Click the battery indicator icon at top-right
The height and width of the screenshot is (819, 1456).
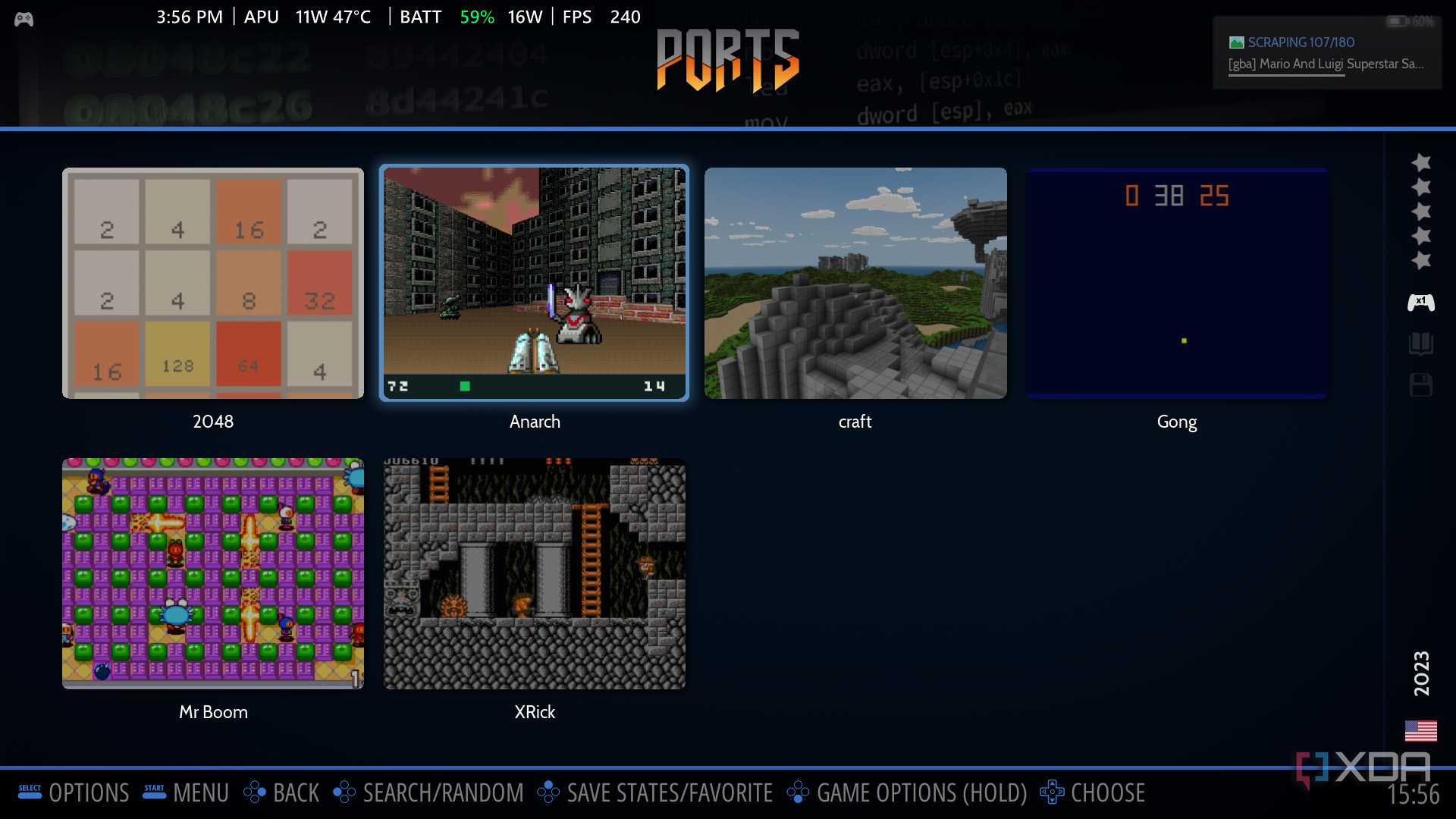coord(1397,21)
